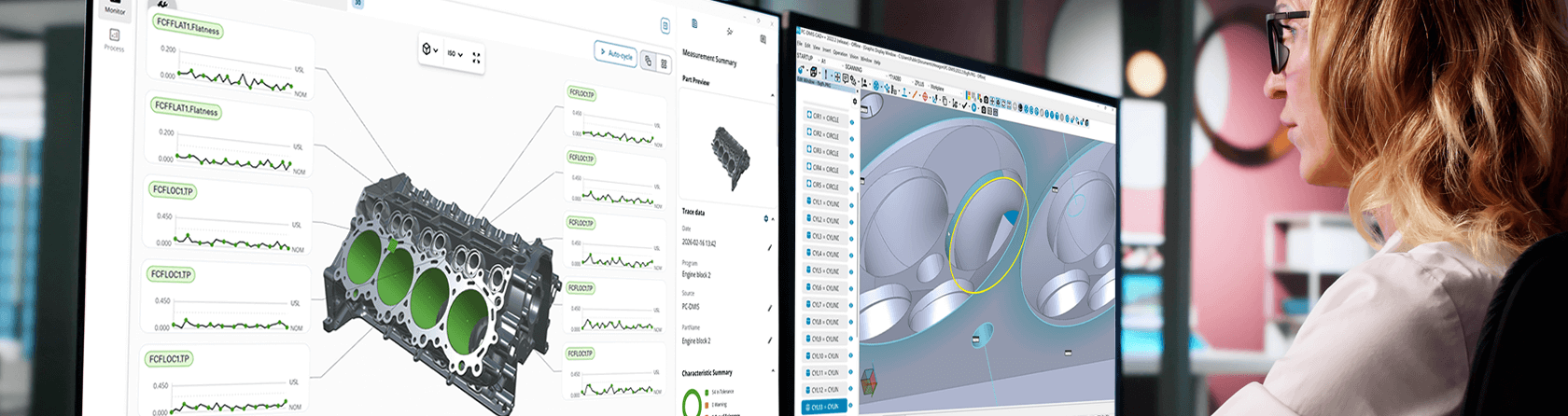The height and width of the screenshot is (416, 1568).
Task: Select the document tab icon in the right panel
Action: point(693,23)
